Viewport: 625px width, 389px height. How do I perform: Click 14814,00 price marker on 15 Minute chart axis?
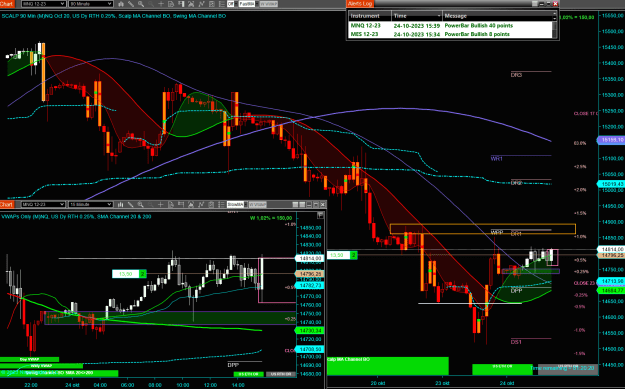(x=309, y=258)
